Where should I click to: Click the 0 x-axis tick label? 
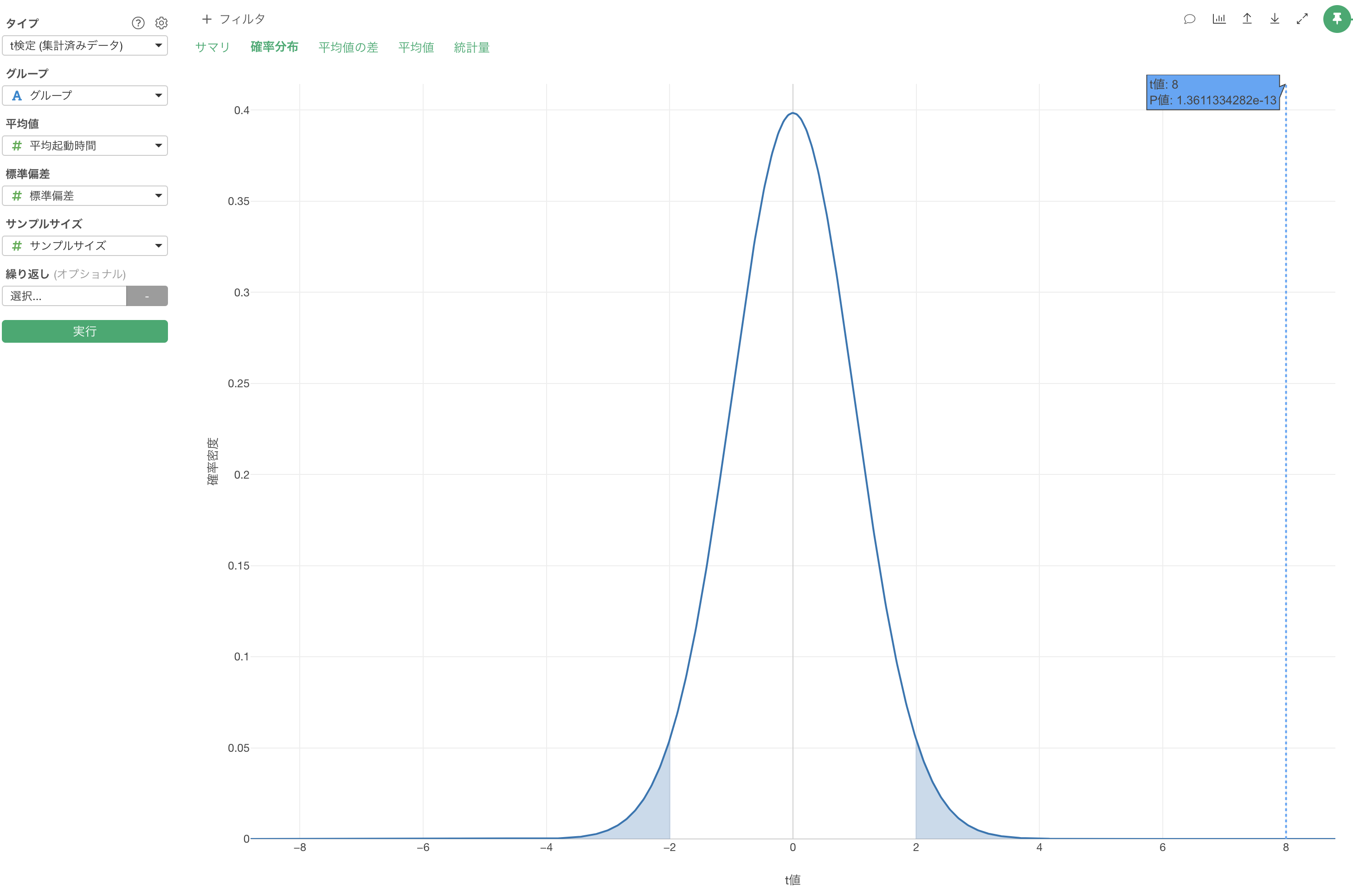[x=792, y=847]
